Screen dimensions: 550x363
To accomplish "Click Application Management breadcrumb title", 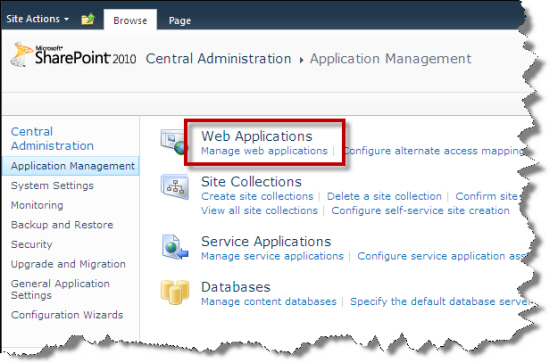I will [390, 59].
